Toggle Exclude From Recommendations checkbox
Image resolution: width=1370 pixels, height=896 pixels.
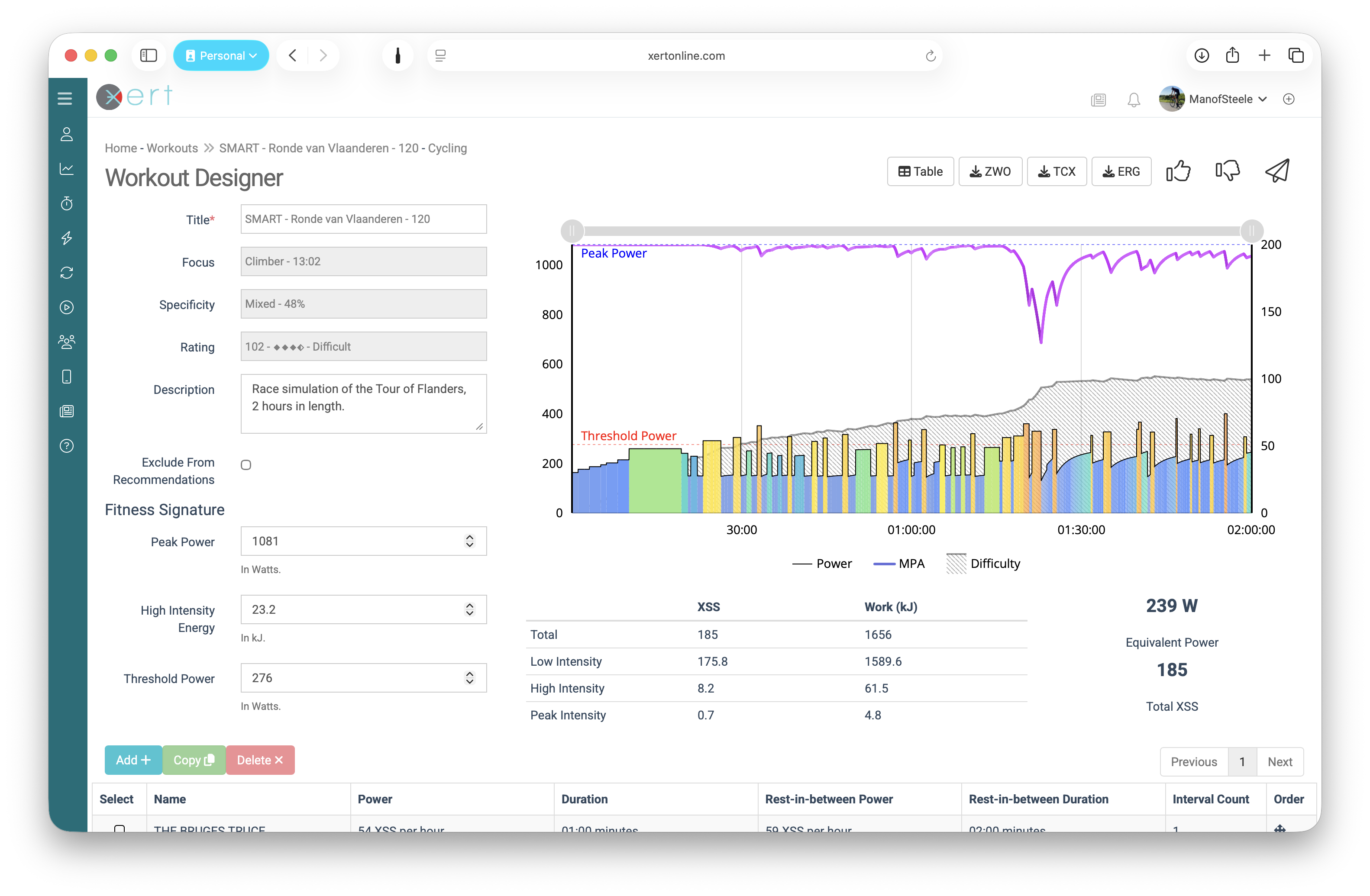click(246, 464)
